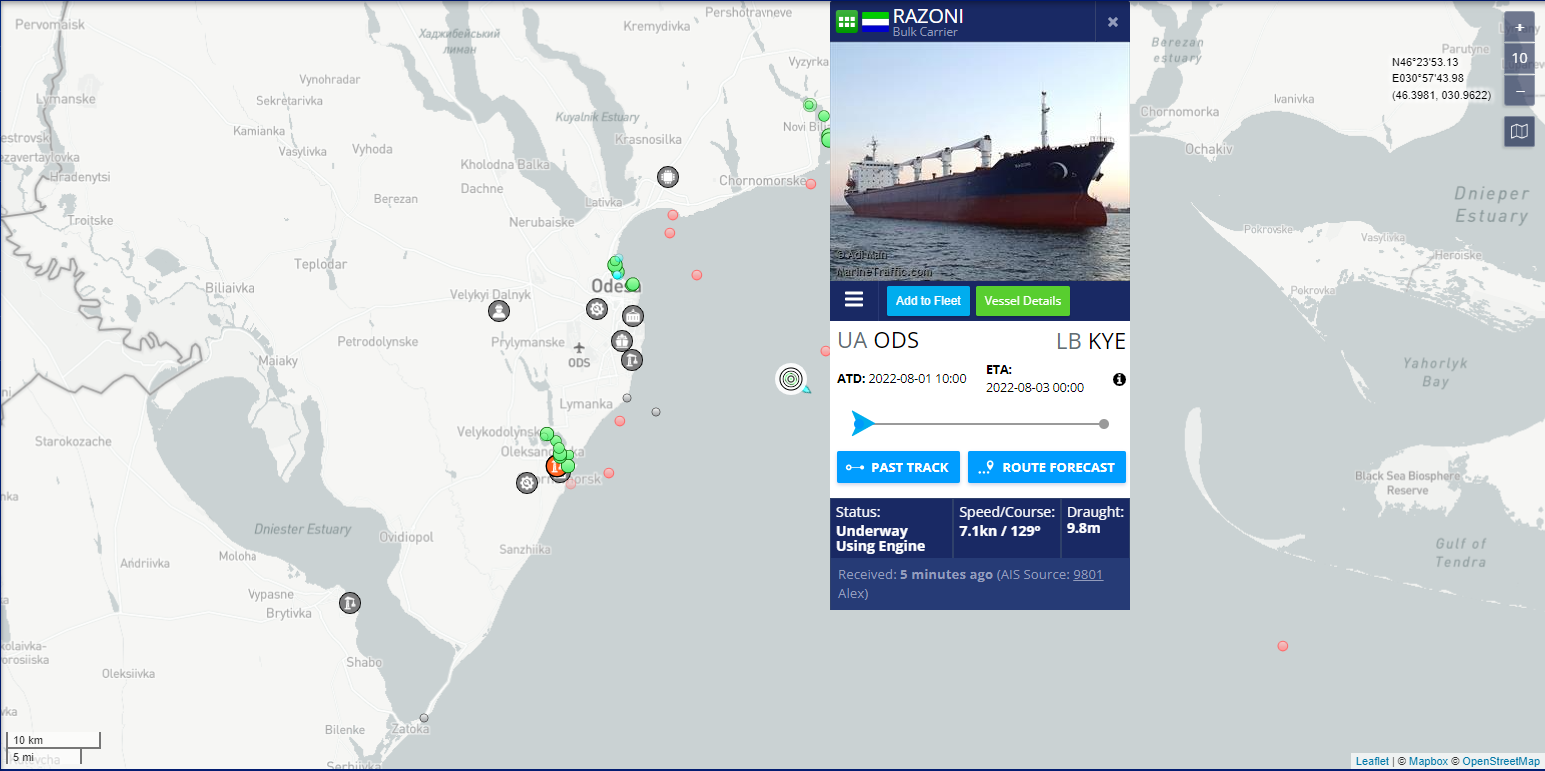This screenshot has height=771, width=1545.
Task: Open the map layers icon
Action: (x=1519, y=131)
